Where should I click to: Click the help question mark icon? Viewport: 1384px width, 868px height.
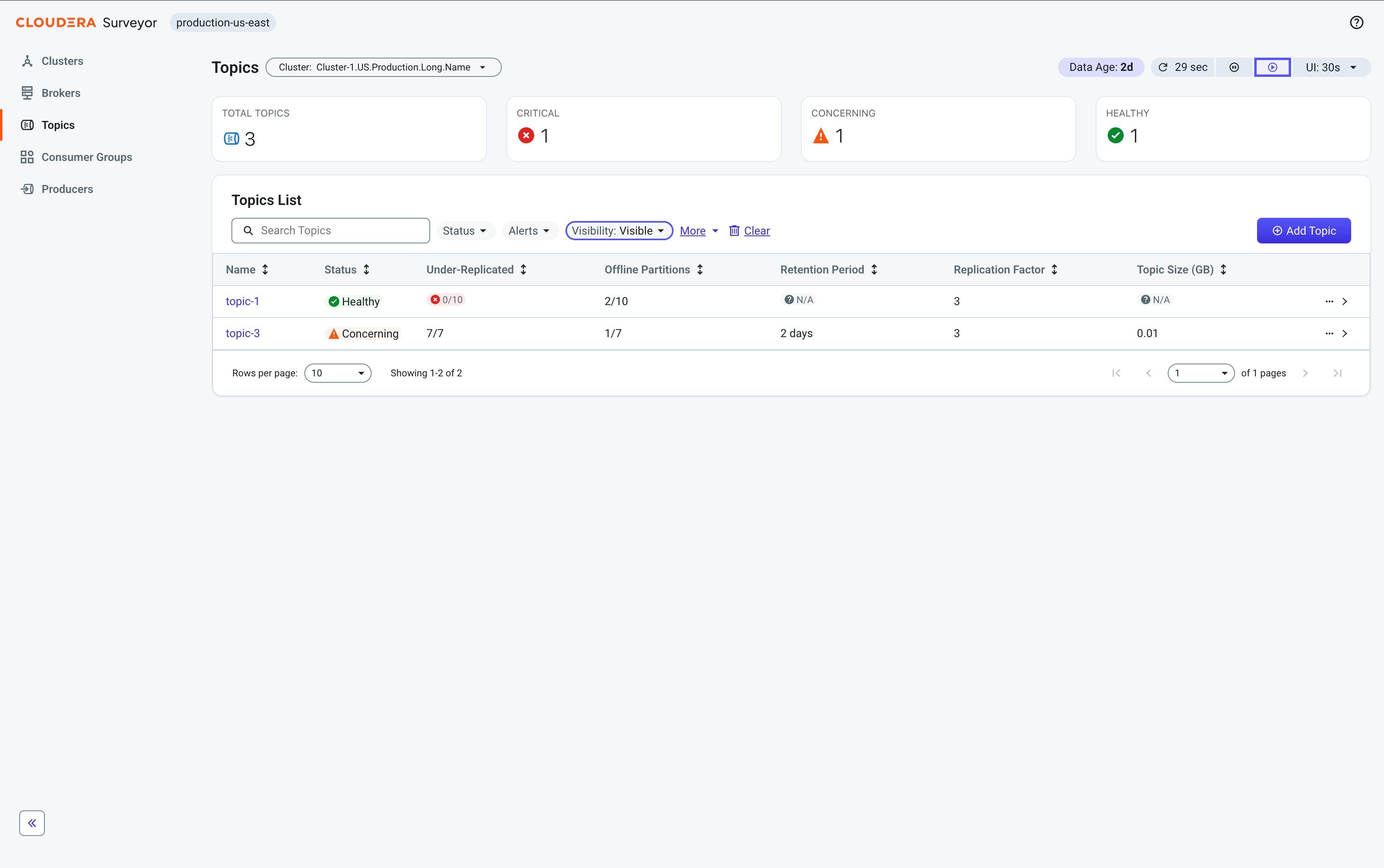point(1356,22)
